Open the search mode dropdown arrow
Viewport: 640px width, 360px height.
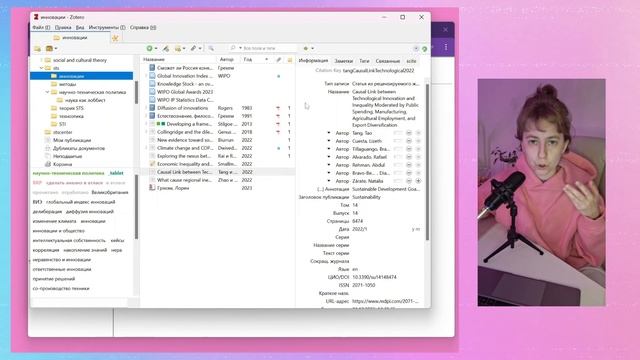click(x=240, y=49)
